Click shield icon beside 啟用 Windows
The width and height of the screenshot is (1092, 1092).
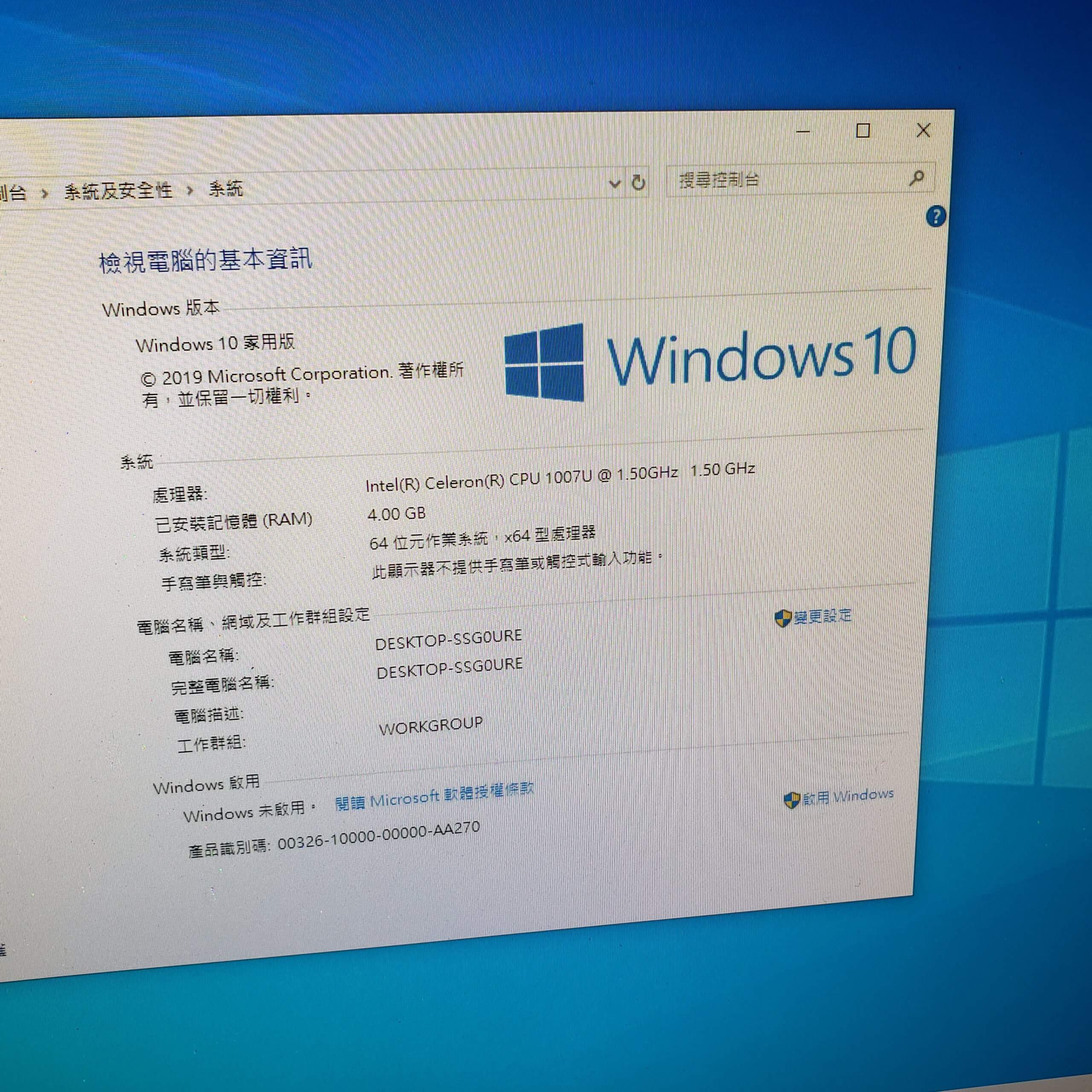click(x=791, y=800)
